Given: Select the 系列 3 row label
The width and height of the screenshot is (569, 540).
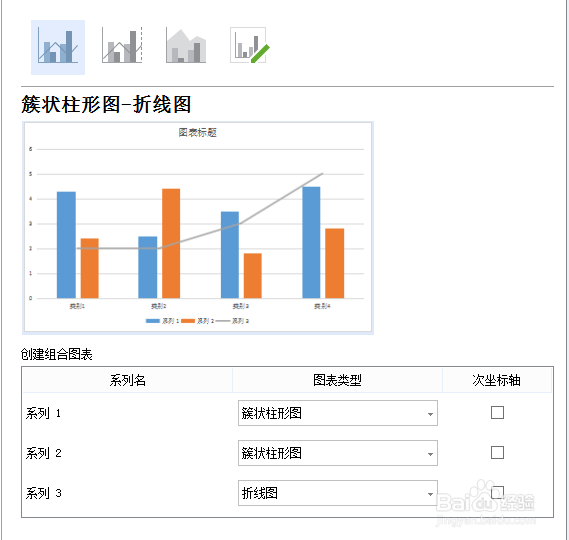Looking at the screenshot, I should [43, 493].
